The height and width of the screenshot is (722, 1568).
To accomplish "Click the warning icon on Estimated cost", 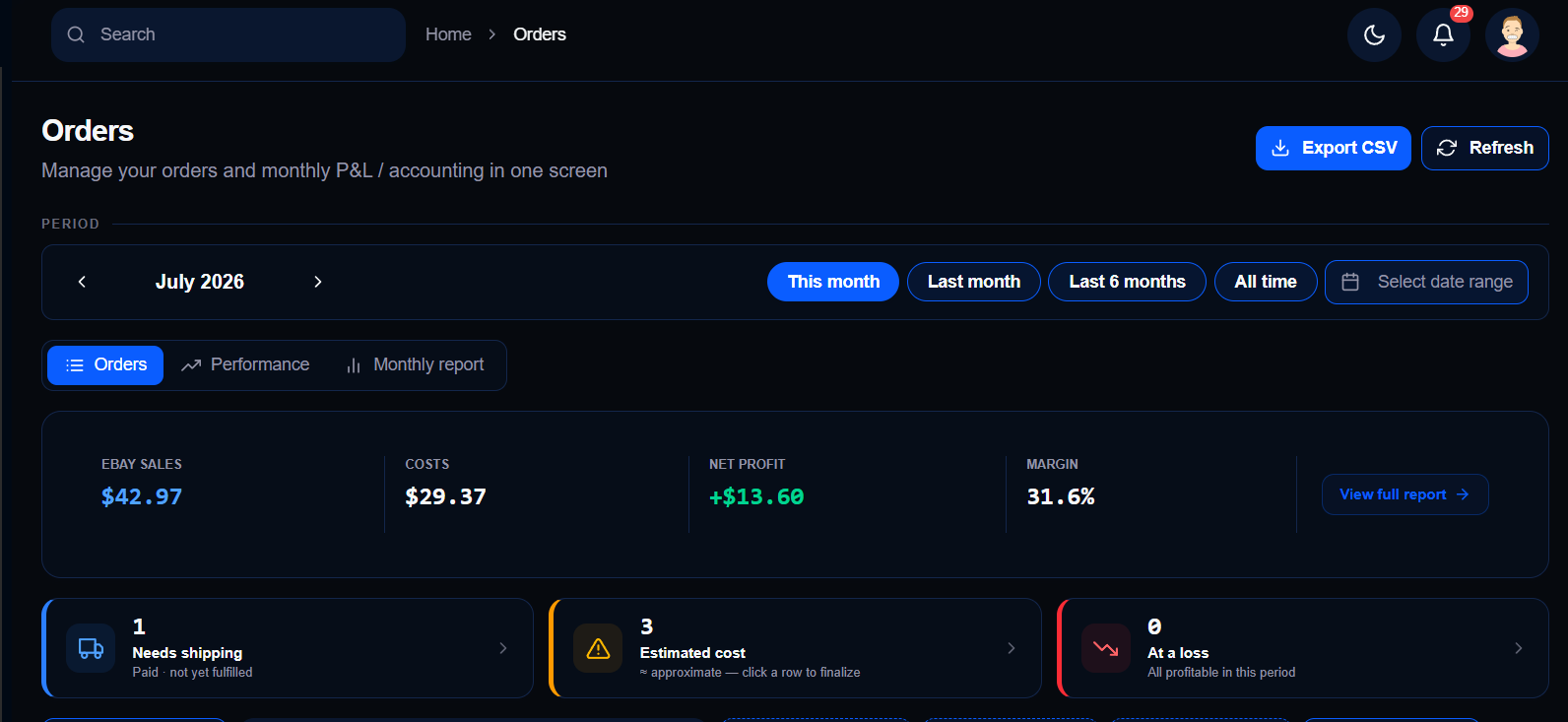I will [x=598, y=648].
